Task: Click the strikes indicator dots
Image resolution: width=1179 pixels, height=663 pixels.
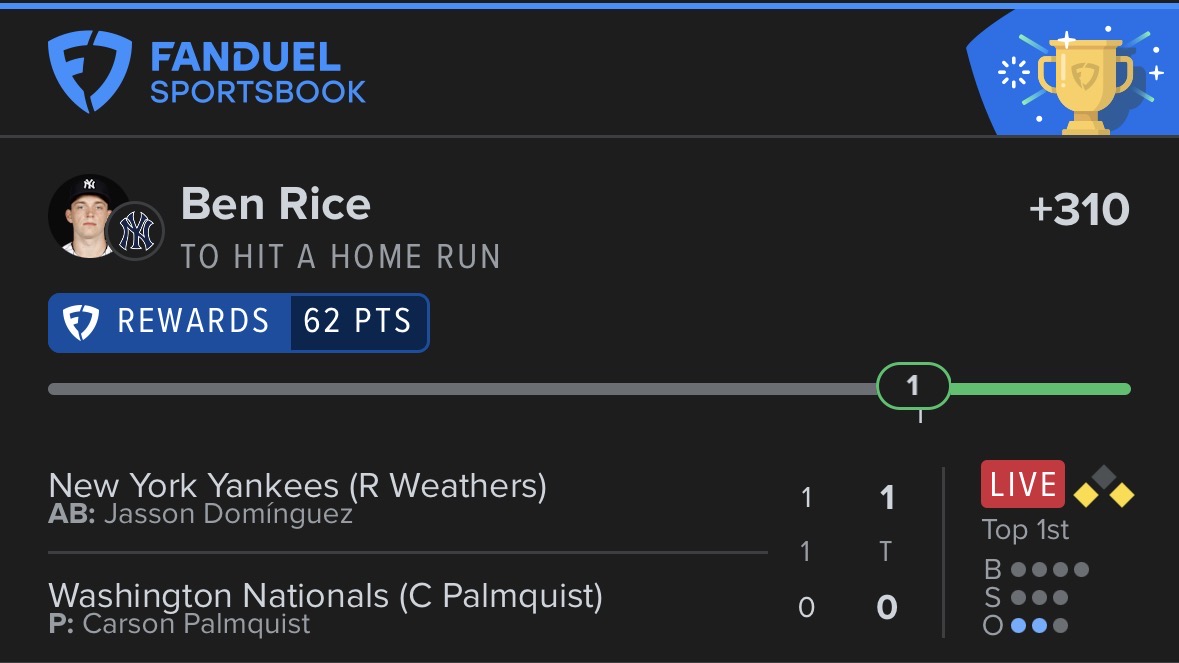Action: click(1039, 598)
